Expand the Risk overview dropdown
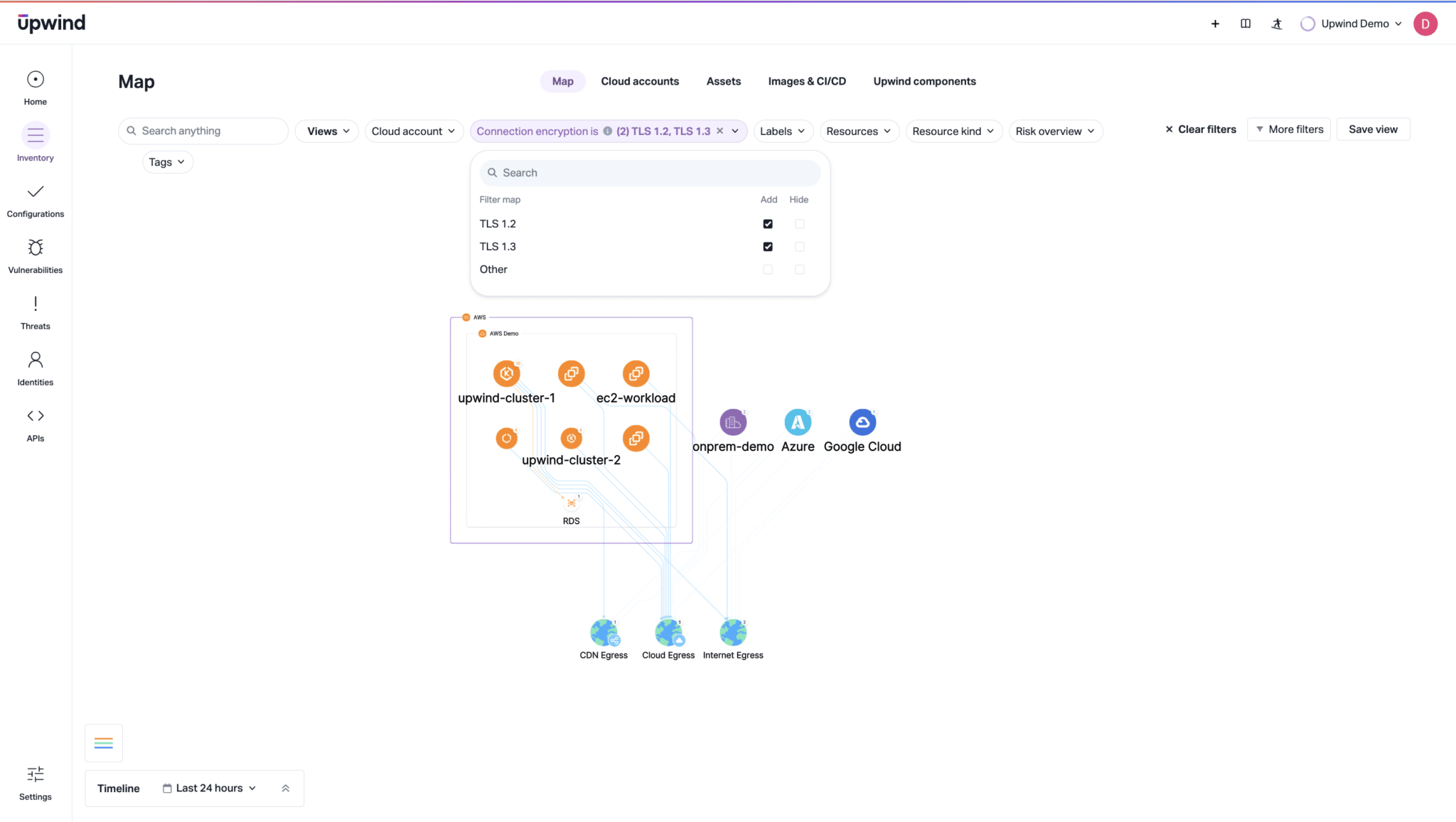 tap(1055, 132)
